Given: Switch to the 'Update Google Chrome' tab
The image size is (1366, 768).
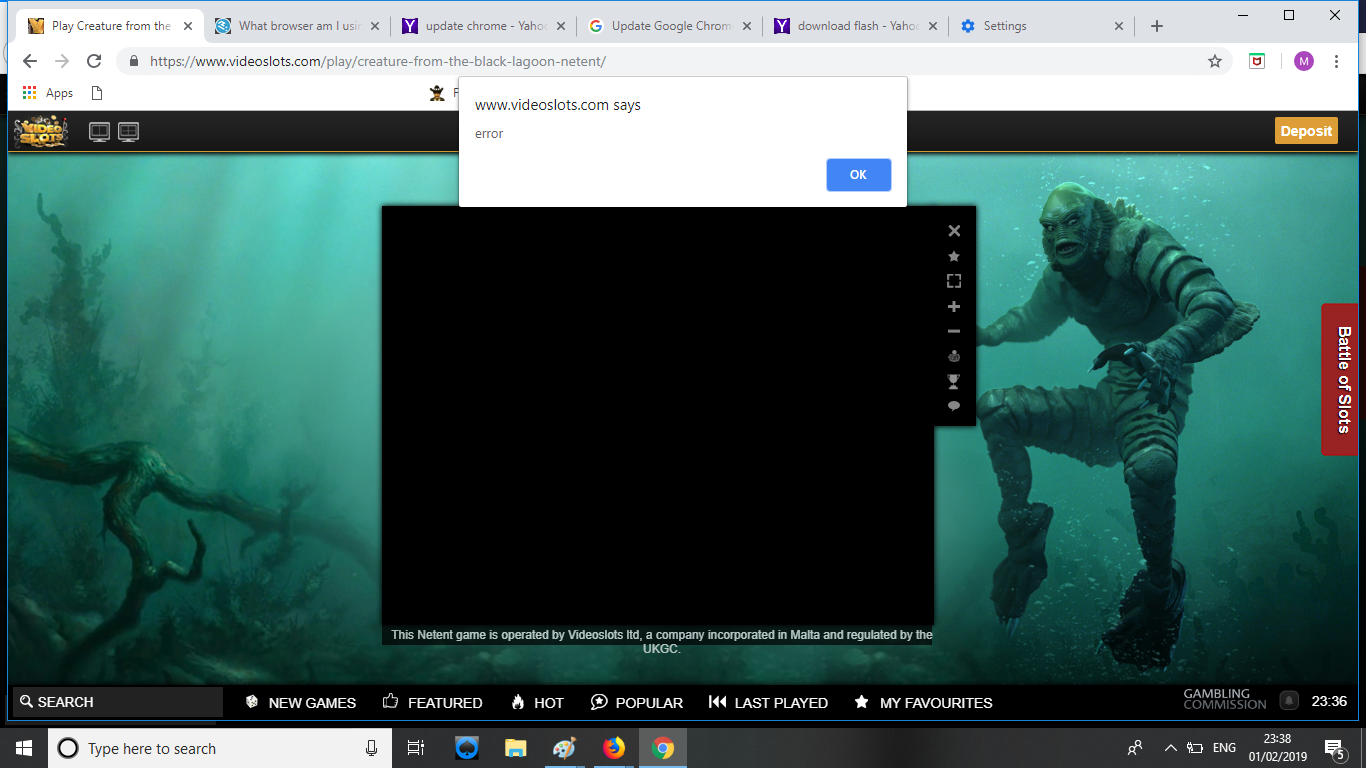Looking at the screenshot, I should click(670, 26).
